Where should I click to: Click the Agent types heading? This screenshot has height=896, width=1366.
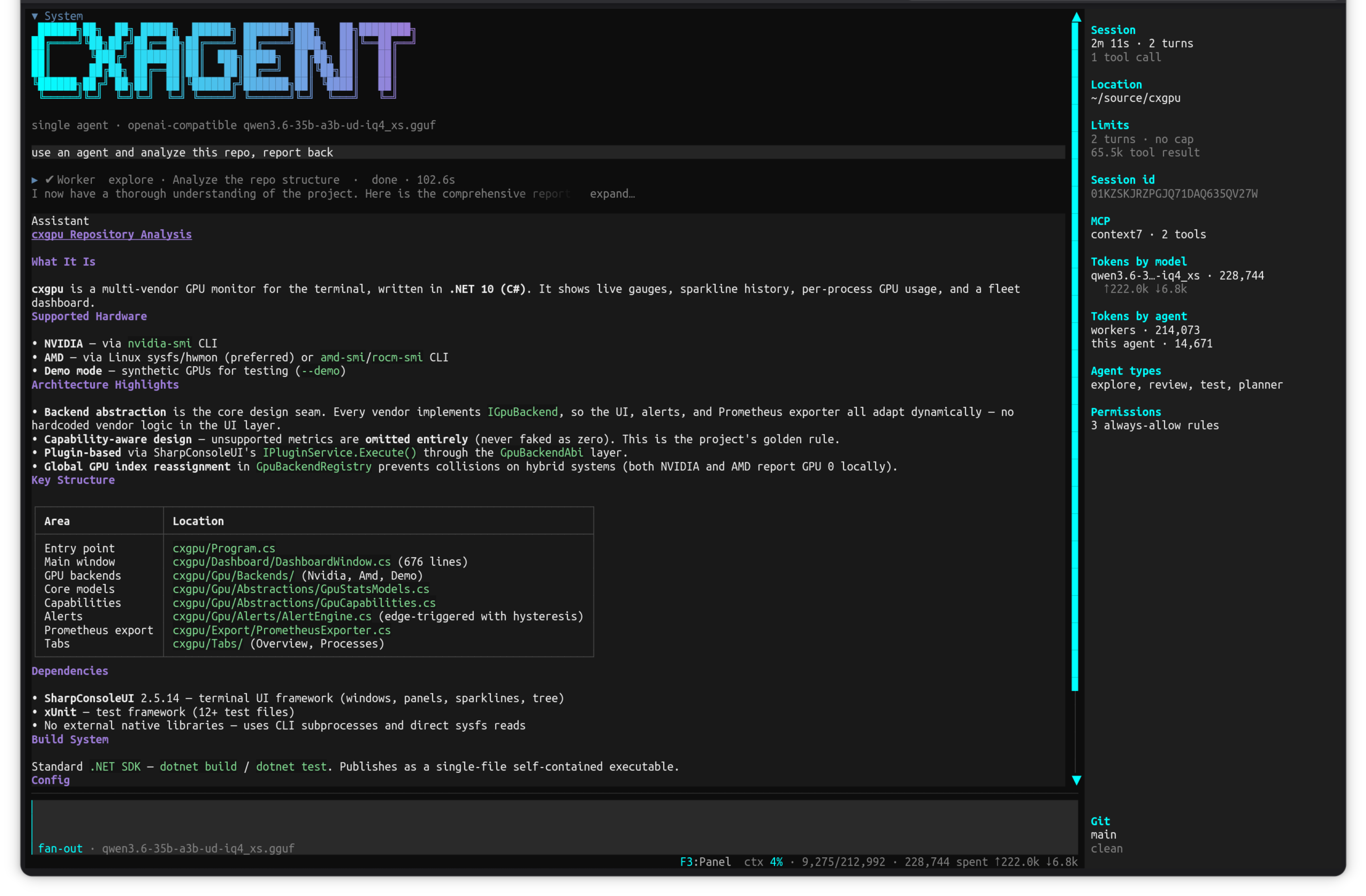point(1126,371)
